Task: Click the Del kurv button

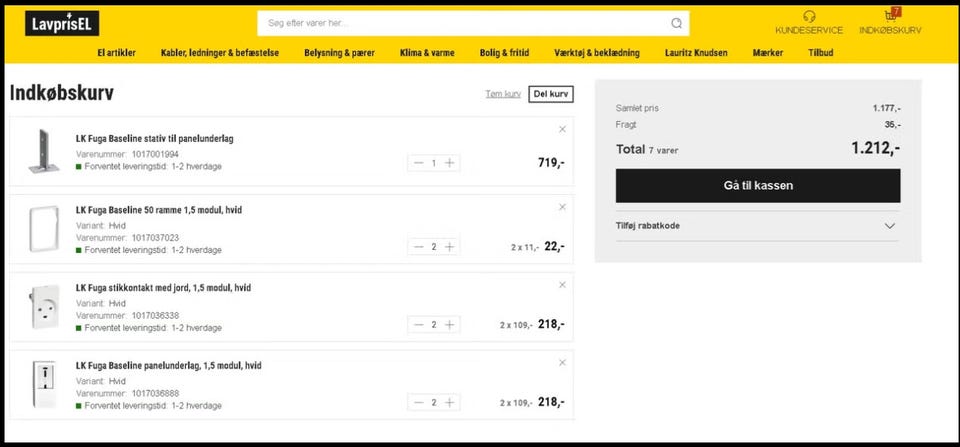Action: 551,94
